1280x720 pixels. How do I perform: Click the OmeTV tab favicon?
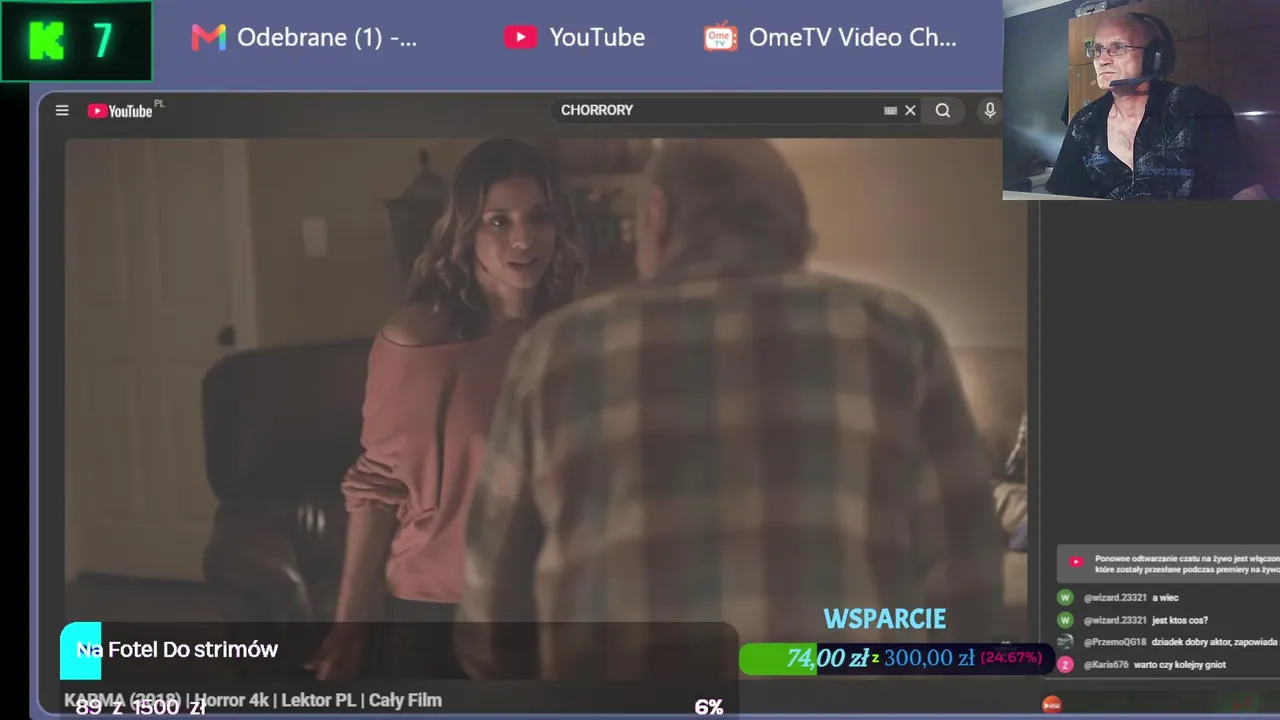(720, 38)
